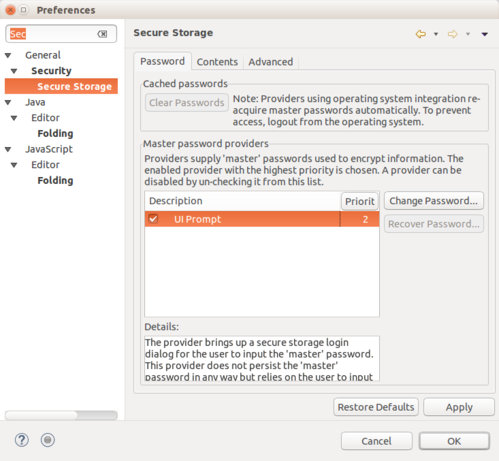Click the tree panel horizontal scrollbar

(61, 415)
